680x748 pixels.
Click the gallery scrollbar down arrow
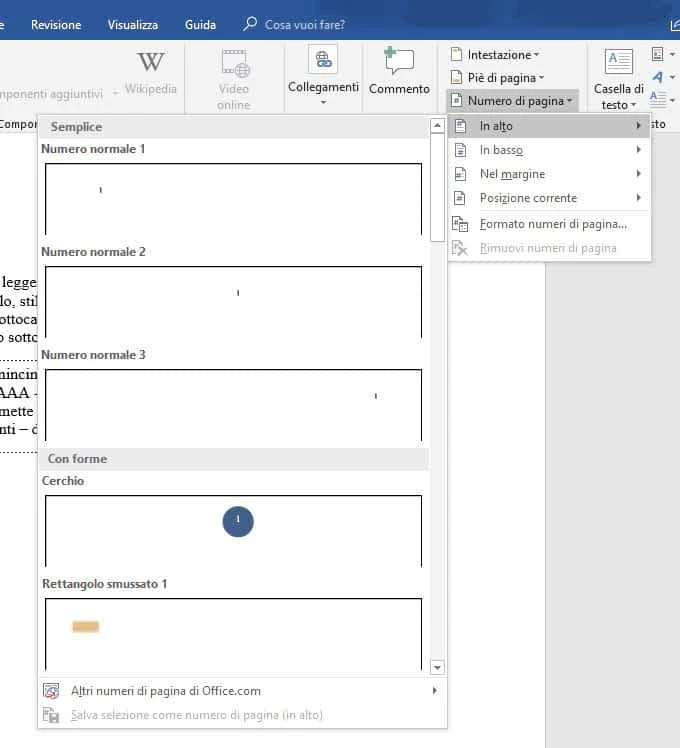pos(437,667)
